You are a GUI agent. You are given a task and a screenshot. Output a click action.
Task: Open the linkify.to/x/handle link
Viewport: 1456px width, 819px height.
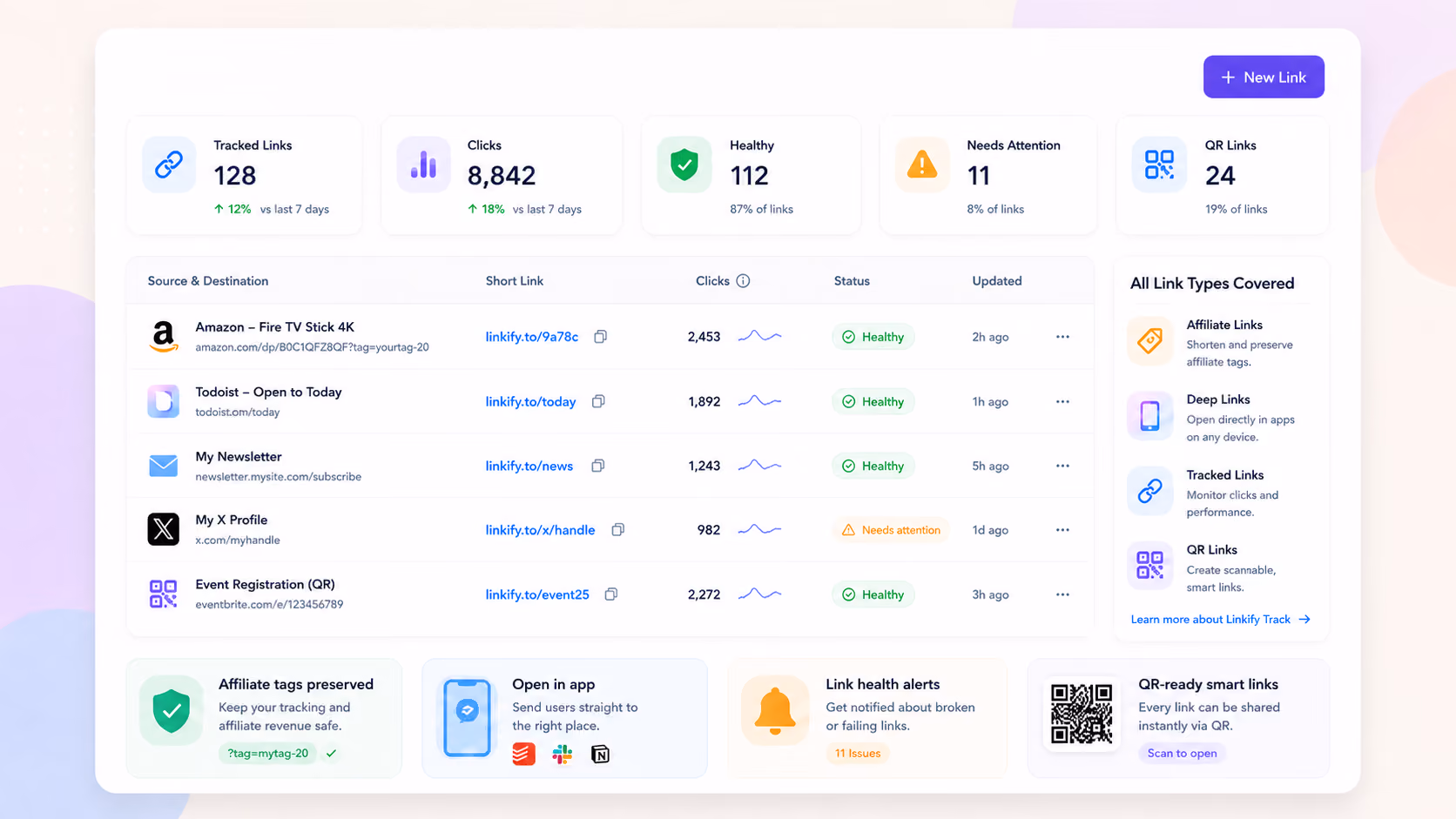pyautogui.click(x=540, y=529)
